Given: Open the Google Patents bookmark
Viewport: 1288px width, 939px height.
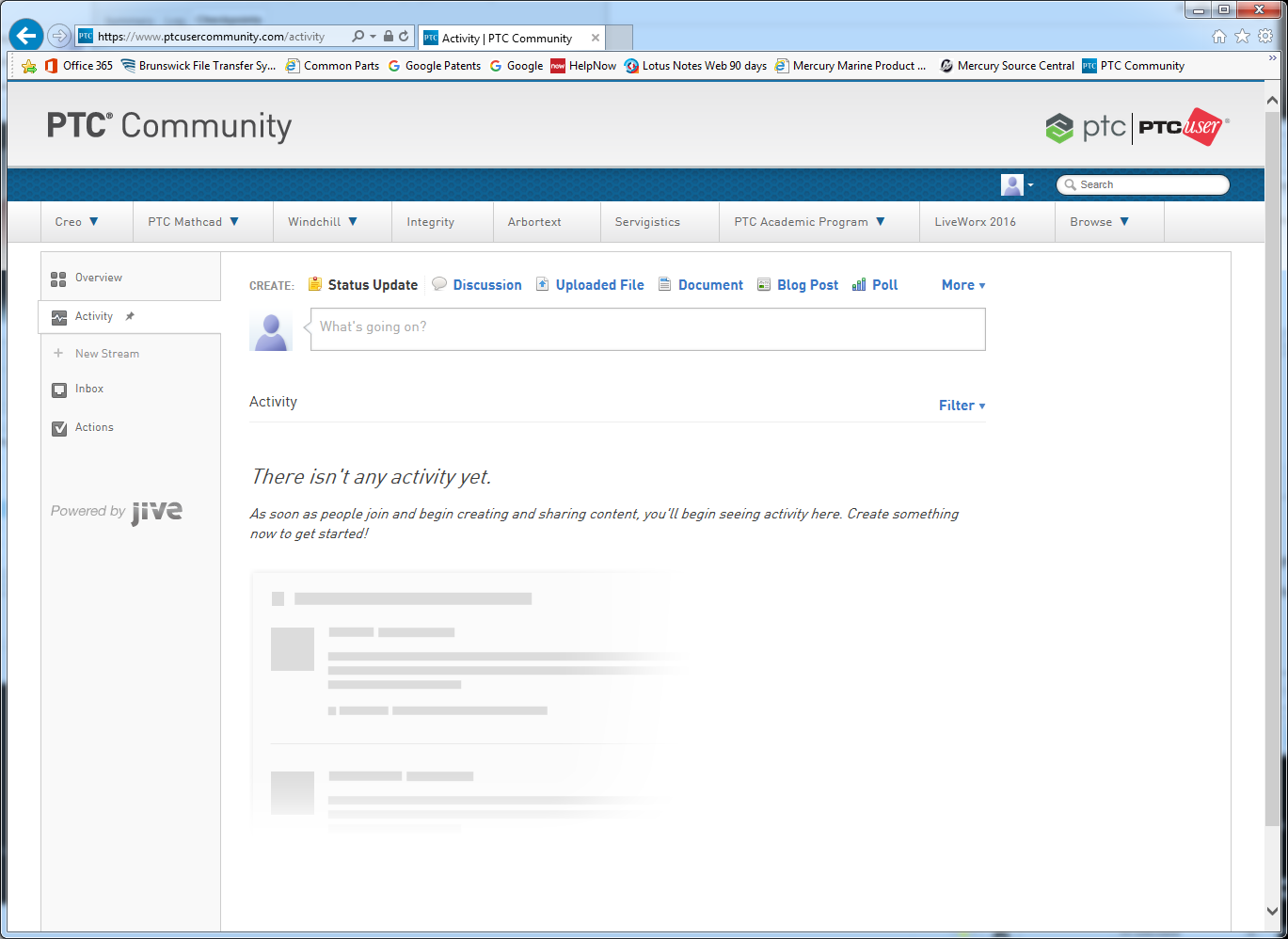Looking at the screenshot, I should (x=434, y=66).
